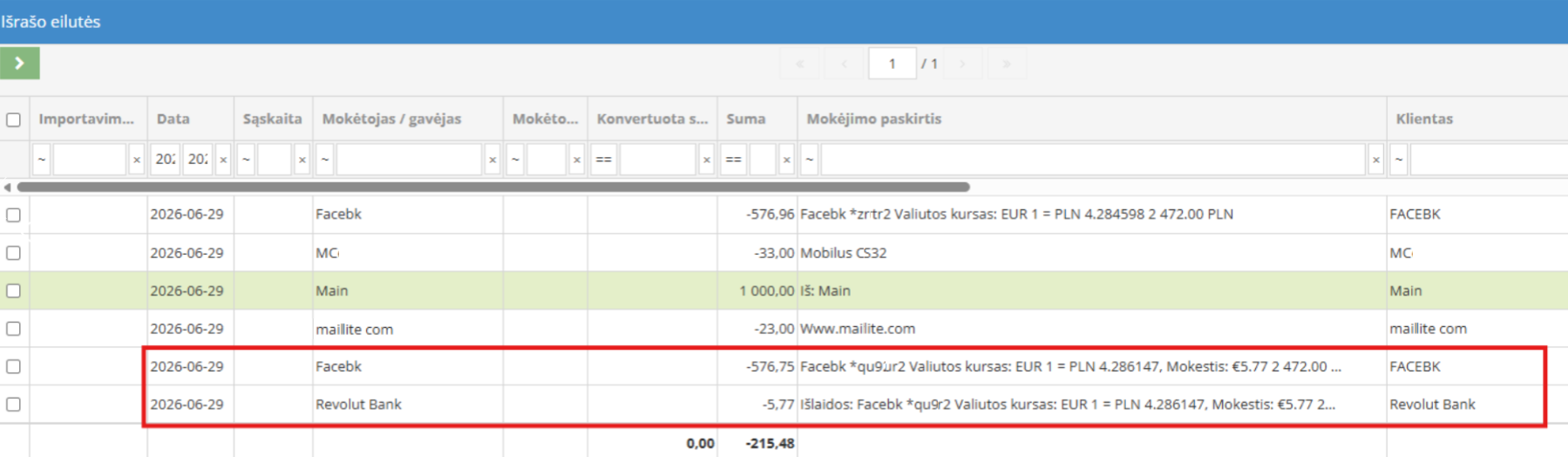Screen dimensions: 1568x457
Task: Clear the Importavimo filter with its x
Action: [136, 160]
